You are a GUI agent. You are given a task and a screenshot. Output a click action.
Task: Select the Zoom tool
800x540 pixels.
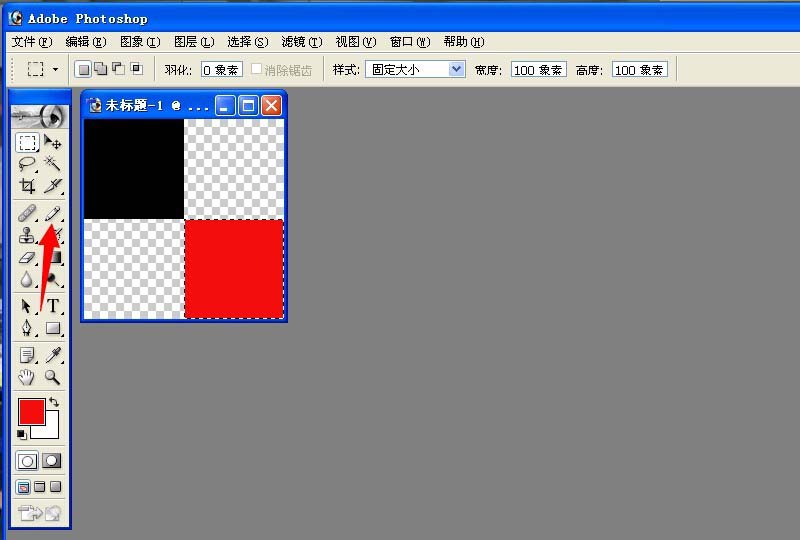click(53, 377)
